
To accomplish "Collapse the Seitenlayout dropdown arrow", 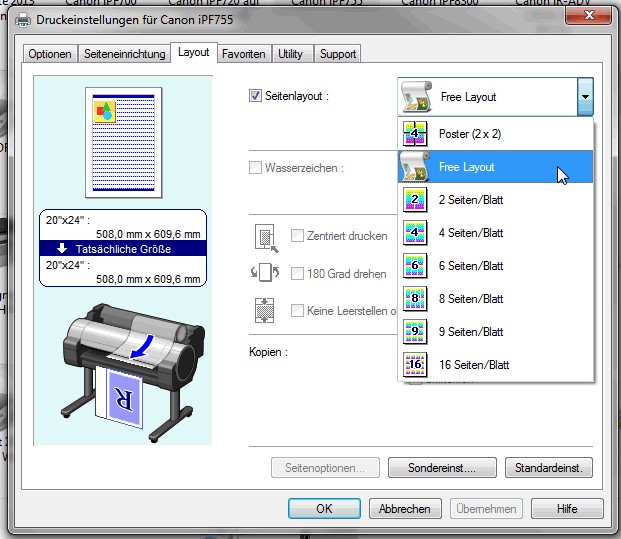I will click(x=584, y=97).
